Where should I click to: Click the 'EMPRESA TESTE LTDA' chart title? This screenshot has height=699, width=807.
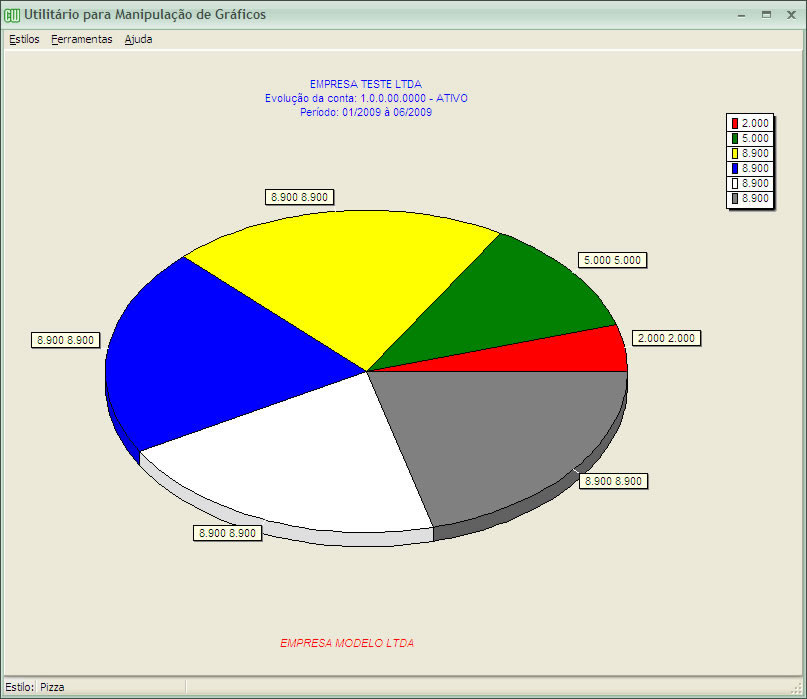(x=366, y=84)
